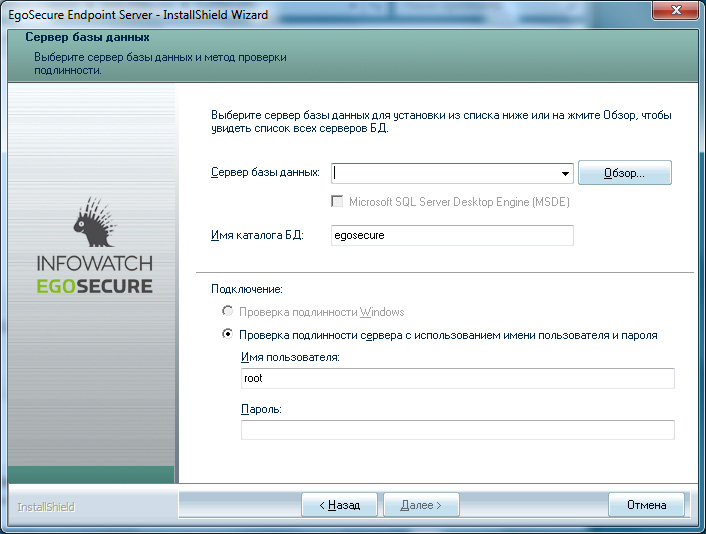Click the Имя пользователя: label
Viewport: 706px width, 534px height.
[290, 358]
